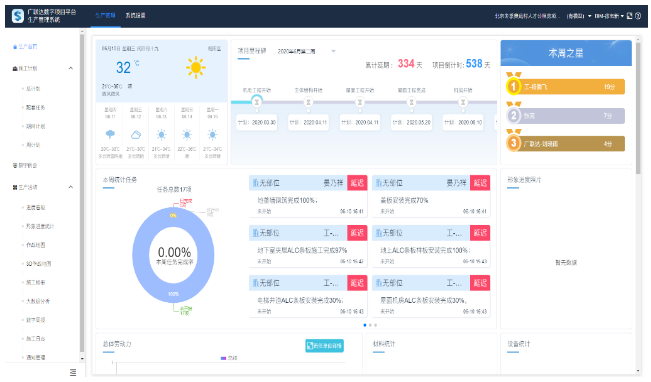This screenshot has height=382, width=651.
Task: Open 施工相册 in the sidebar
Action: (x=35, y=282)
